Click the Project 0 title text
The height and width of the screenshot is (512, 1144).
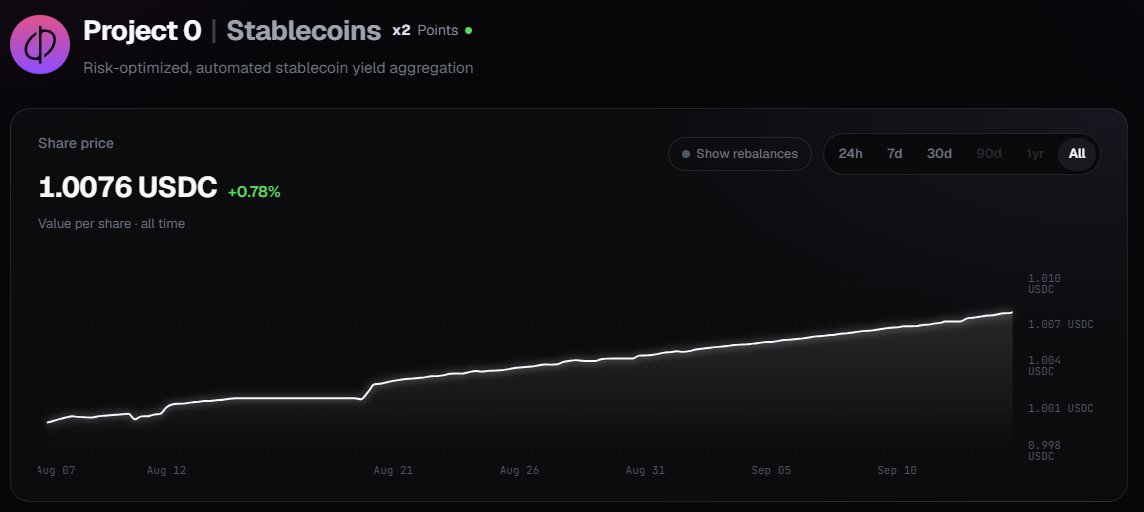142,31
